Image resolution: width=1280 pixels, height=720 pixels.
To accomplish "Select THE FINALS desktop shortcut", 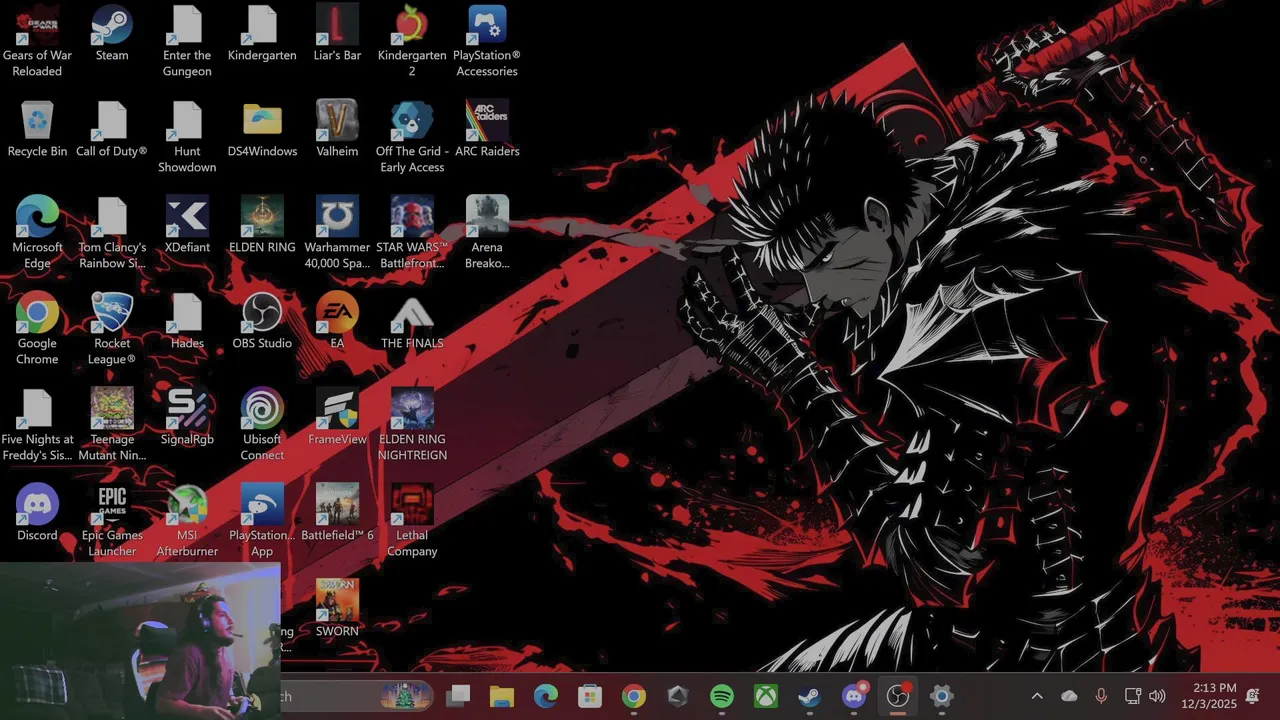I will point(412,322).
